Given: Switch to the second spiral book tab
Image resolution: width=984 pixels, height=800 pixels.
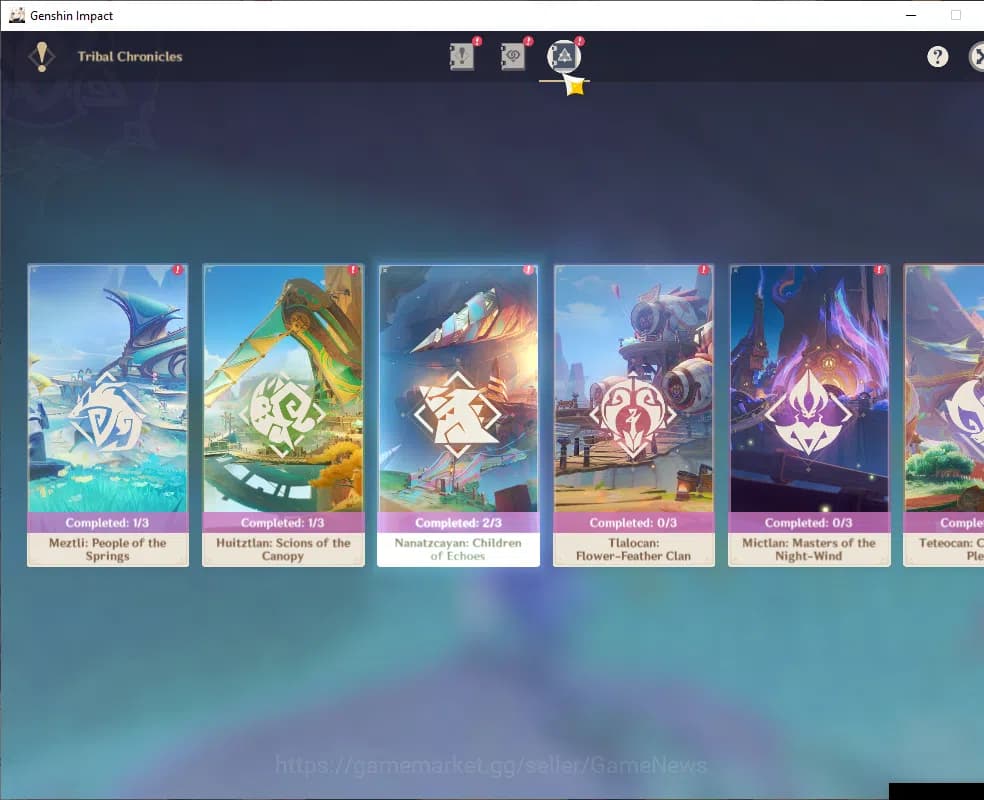Looking at the screenshot, I should click(513, 56).
